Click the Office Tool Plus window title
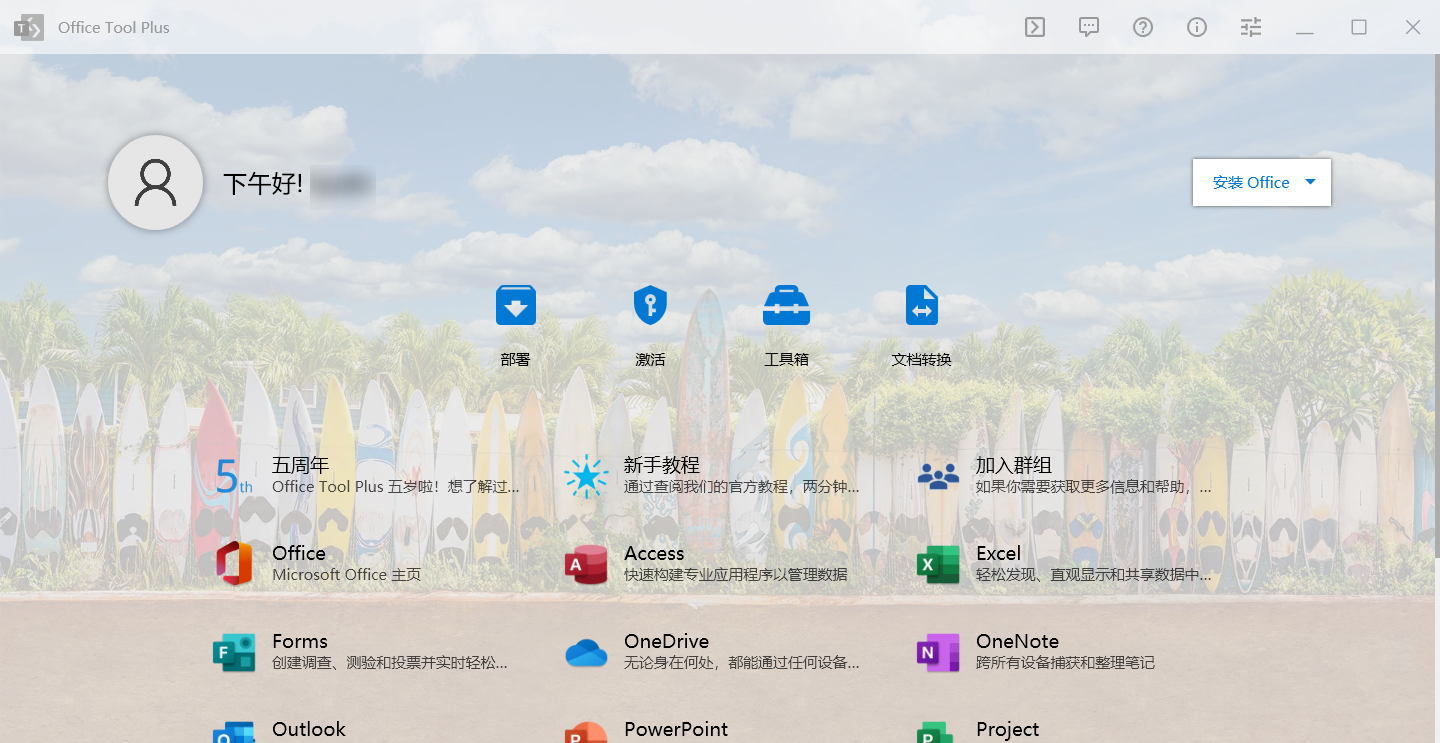The height and width of the screenshot is (743, 1440). click(114, 27)
